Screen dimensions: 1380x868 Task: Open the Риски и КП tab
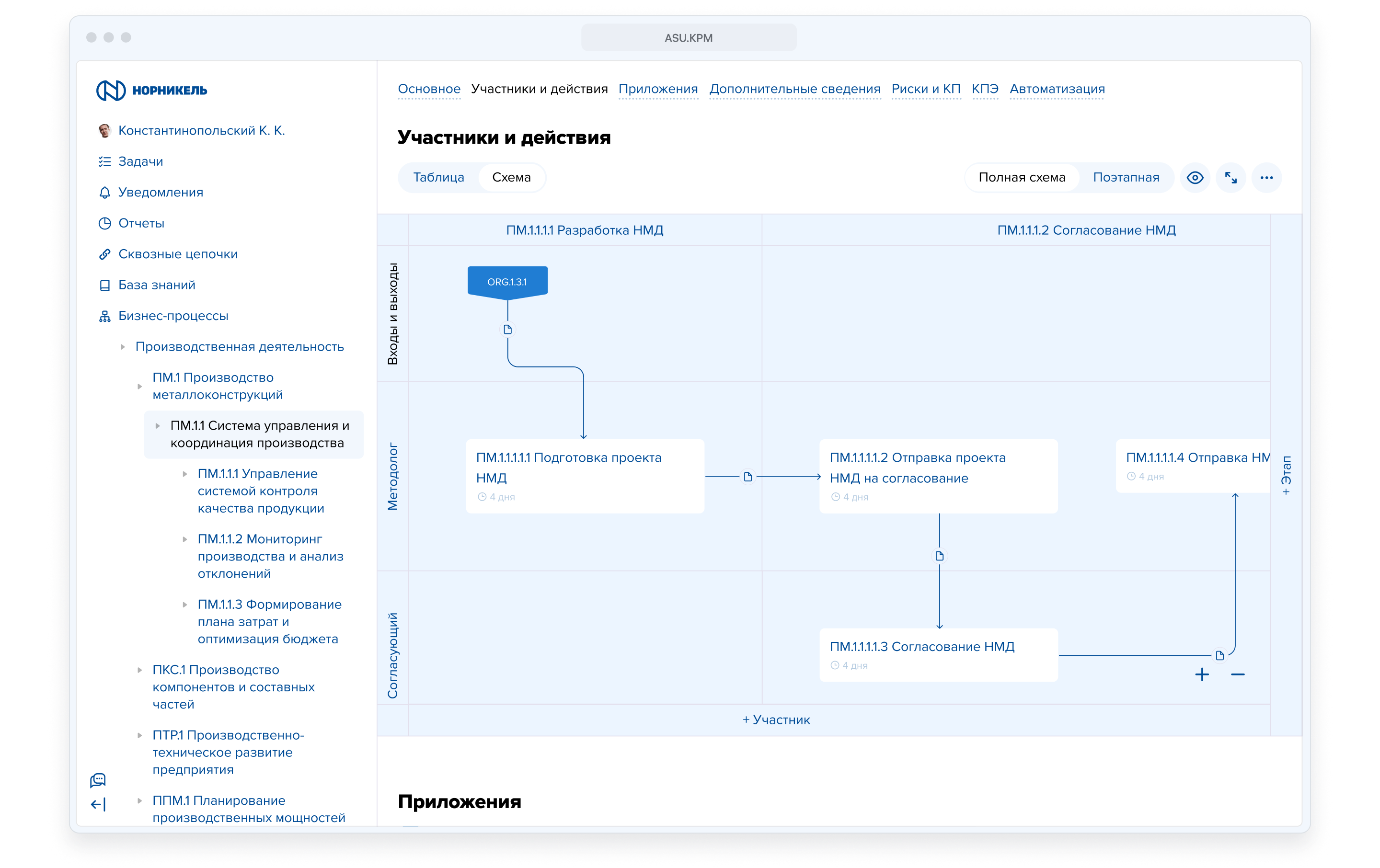[926, 89]
